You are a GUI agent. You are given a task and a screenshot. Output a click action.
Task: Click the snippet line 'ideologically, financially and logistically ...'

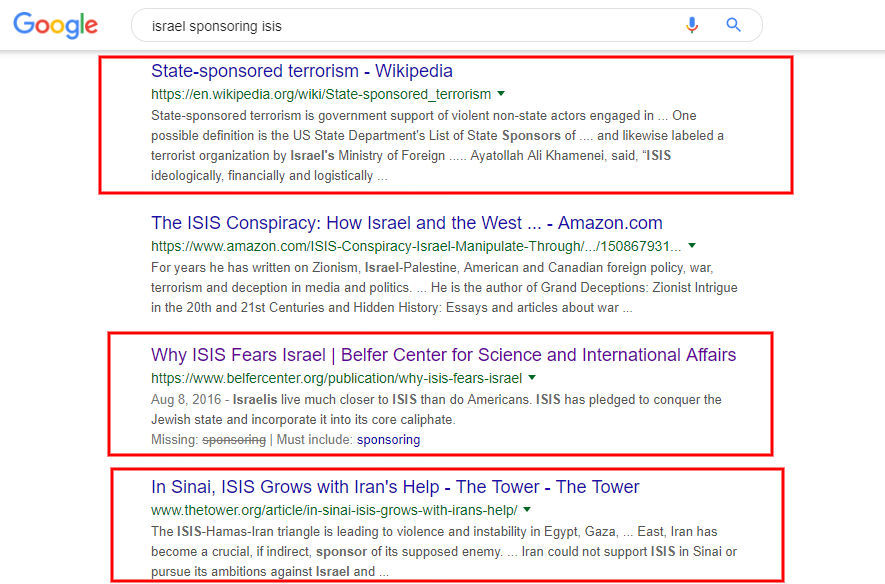[269, 175]
